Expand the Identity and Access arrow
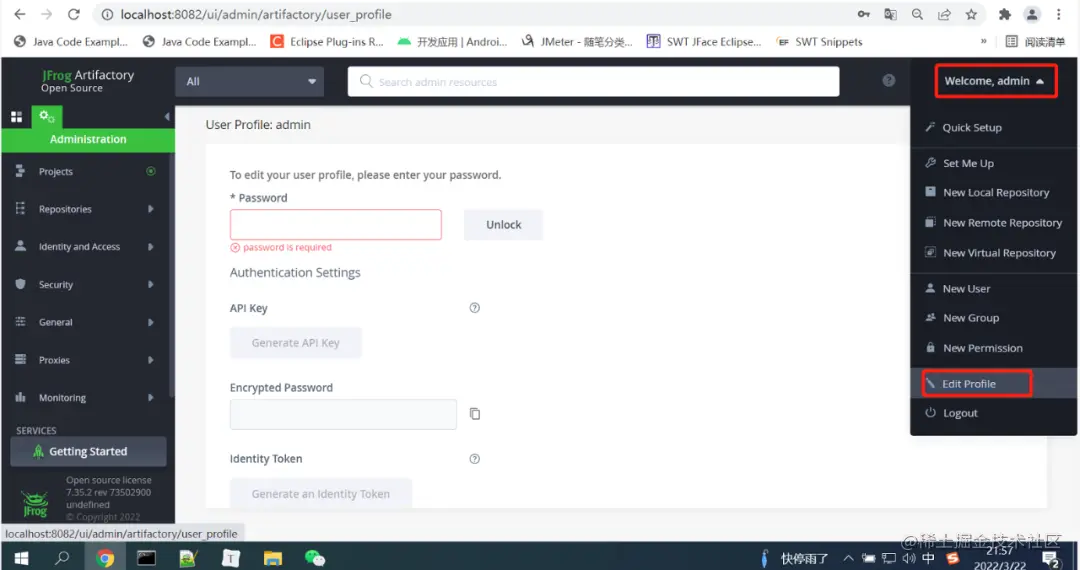 click(150, 246)
